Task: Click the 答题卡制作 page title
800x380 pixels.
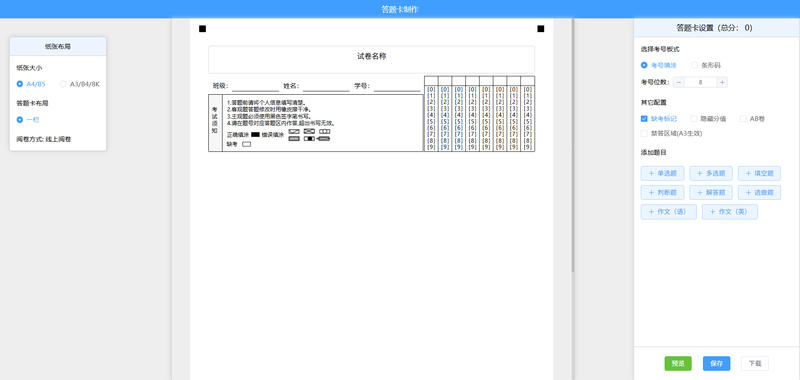Action: (x=400, y=9)
